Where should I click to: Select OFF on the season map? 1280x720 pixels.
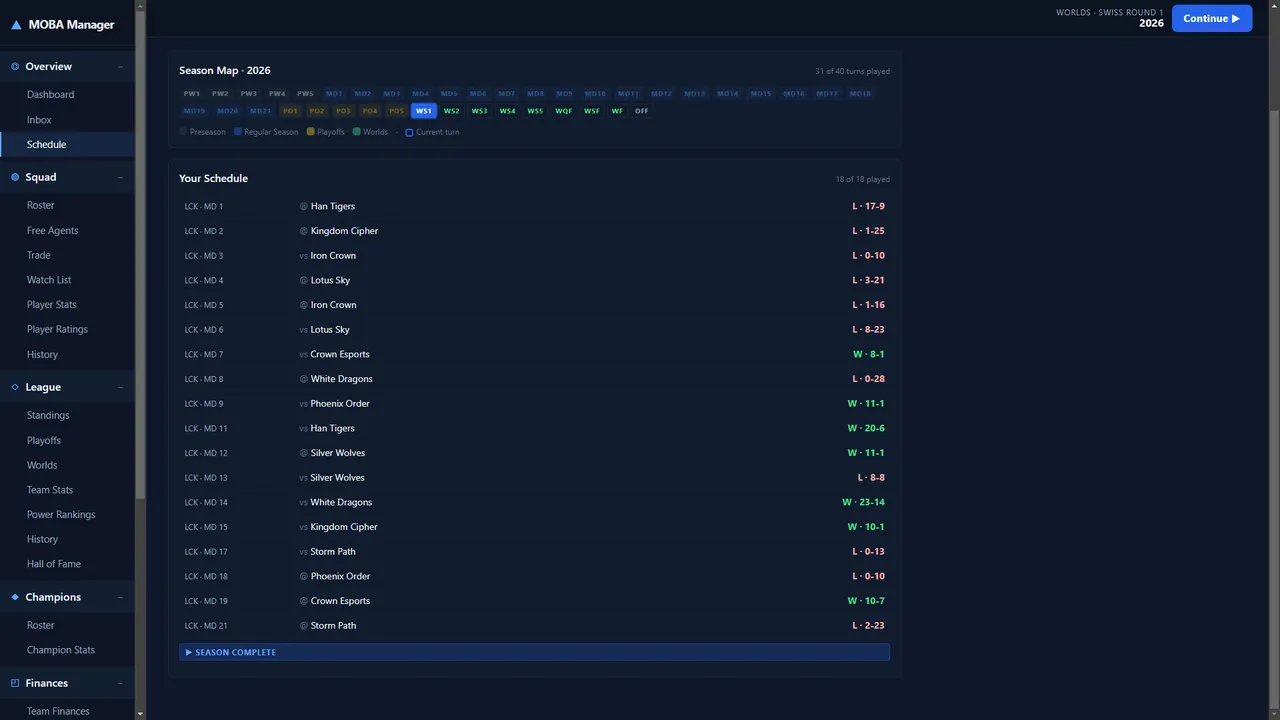(642, 111)
